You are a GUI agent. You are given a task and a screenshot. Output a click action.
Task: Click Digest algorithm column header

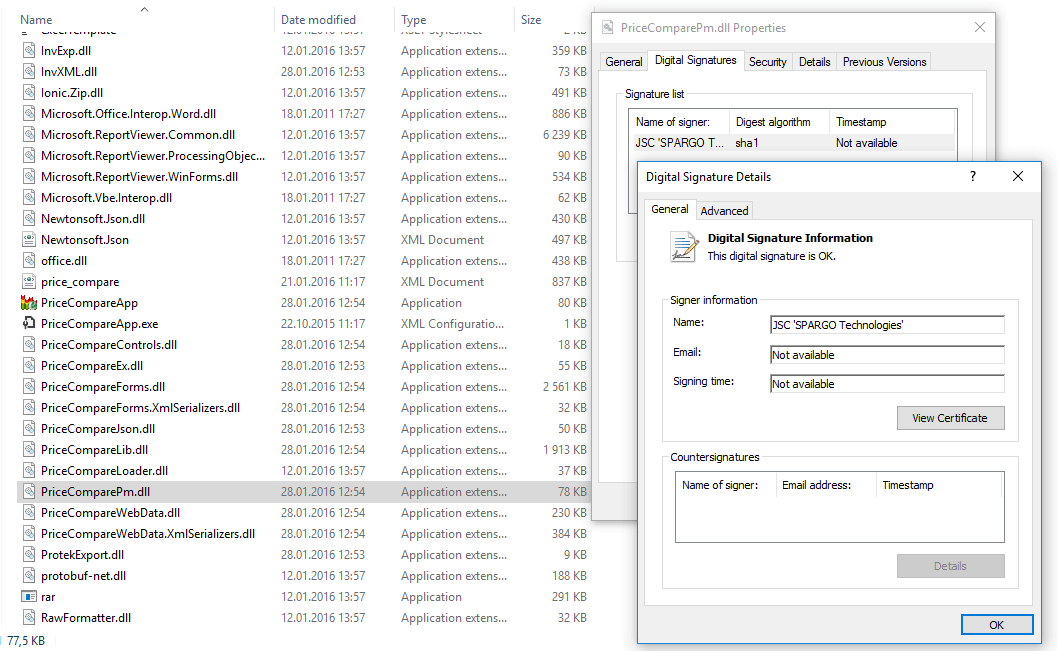779,122
